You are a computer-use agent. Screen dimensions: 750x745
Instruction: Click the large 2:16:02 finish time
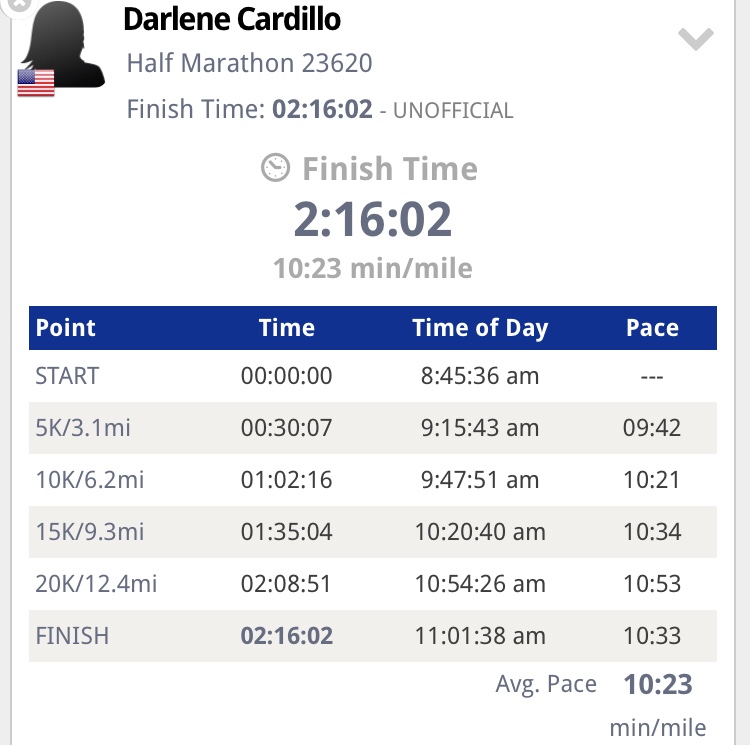click(x=373, y=219)
